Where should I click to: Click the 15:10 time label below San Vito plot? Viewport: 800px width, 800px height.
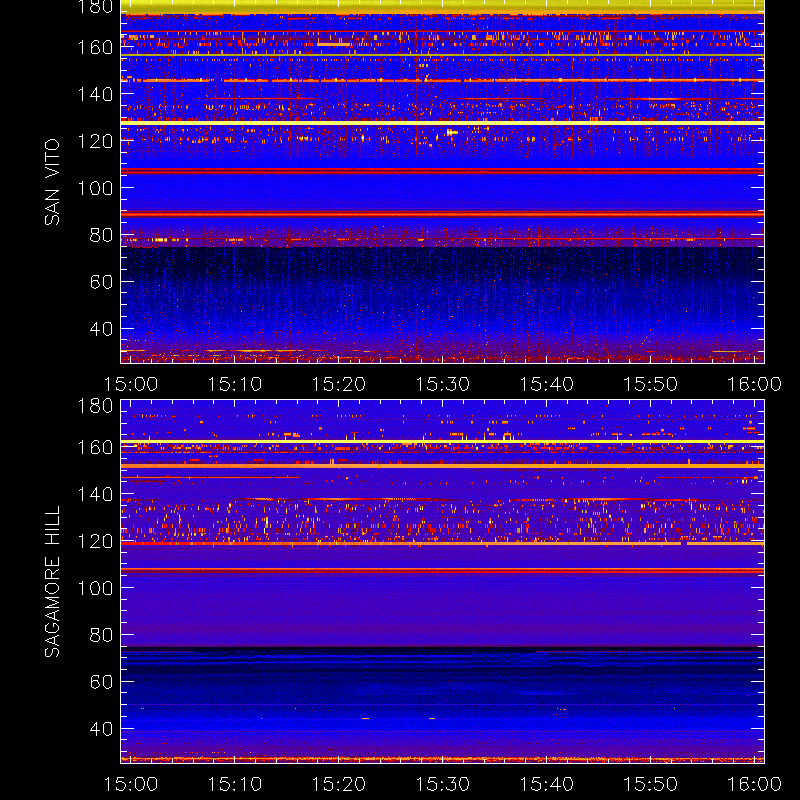point(235,384)
